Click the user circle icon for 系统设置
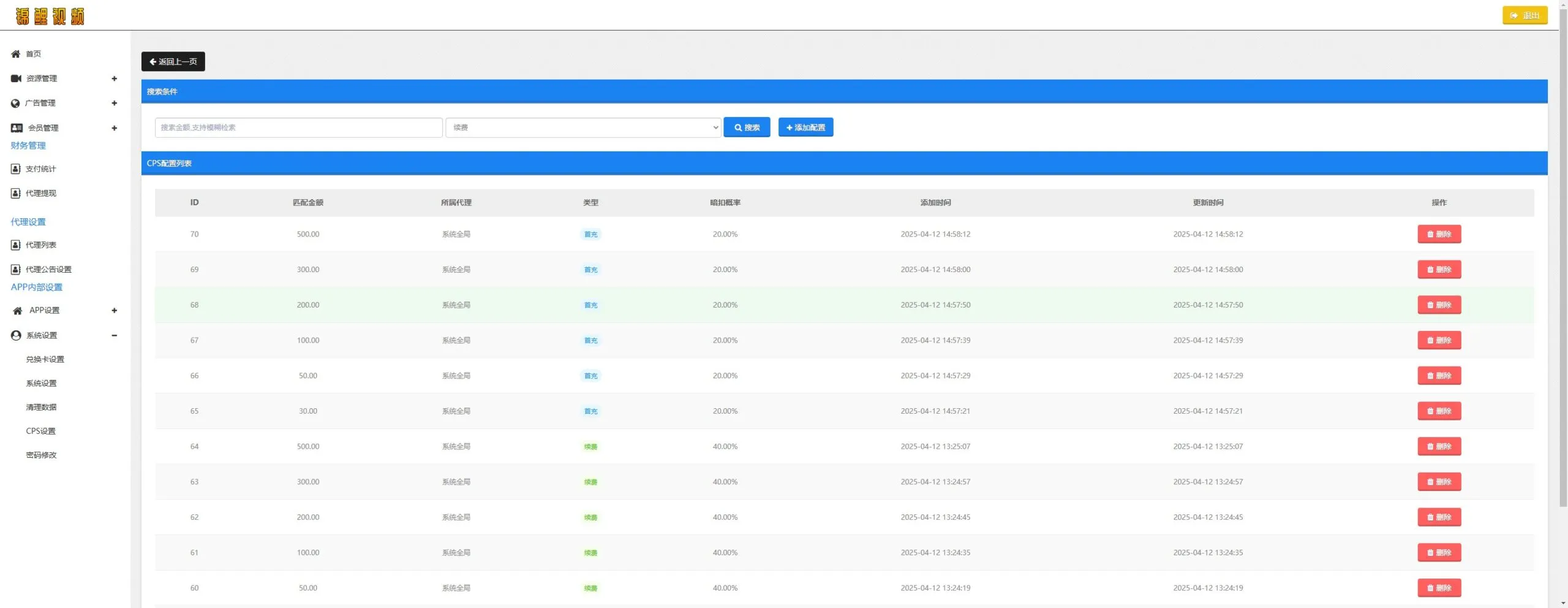The image size is (1568, 608). click(x=16, y=335)
